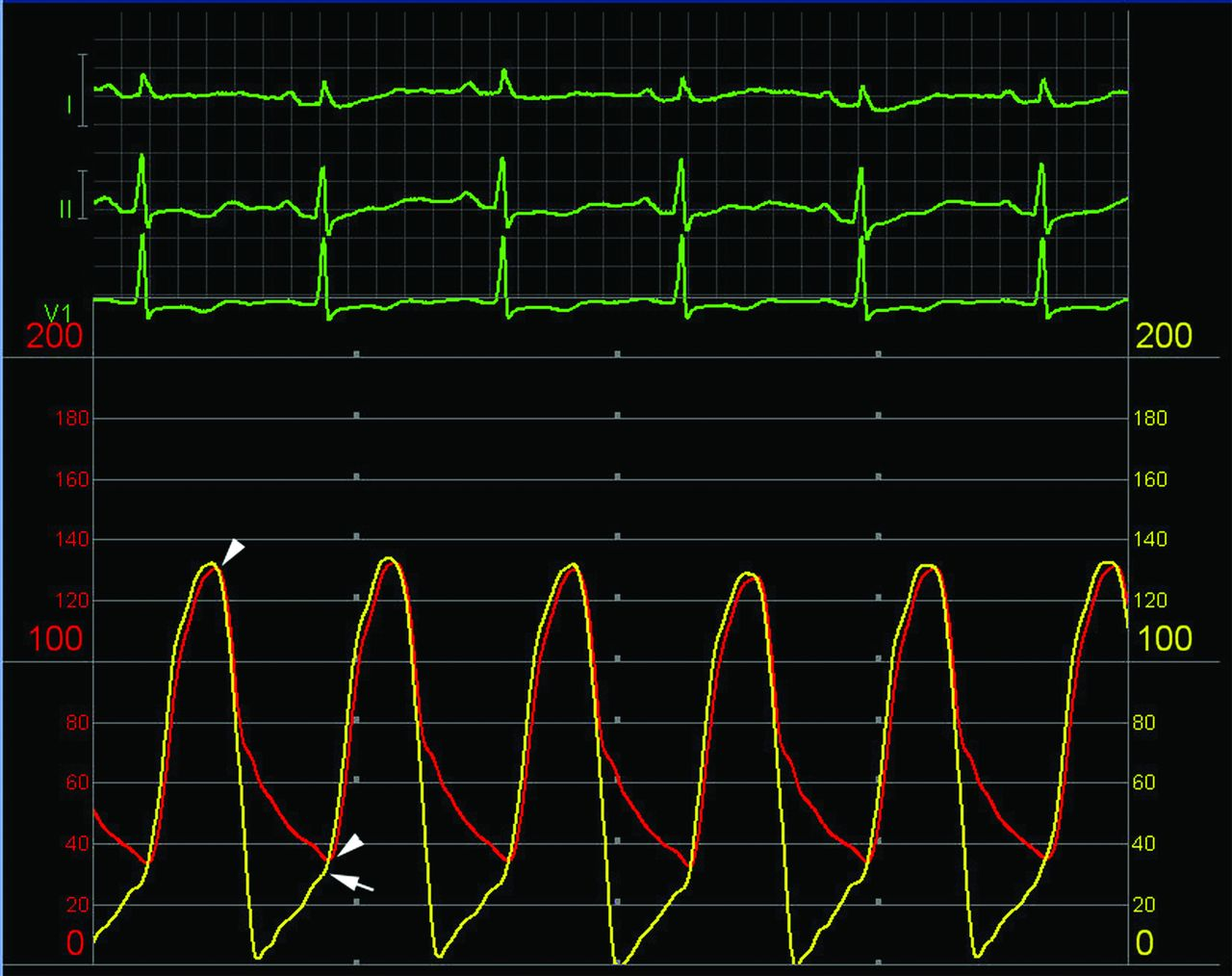Select the lead I calibration bracket

(85, 90)
